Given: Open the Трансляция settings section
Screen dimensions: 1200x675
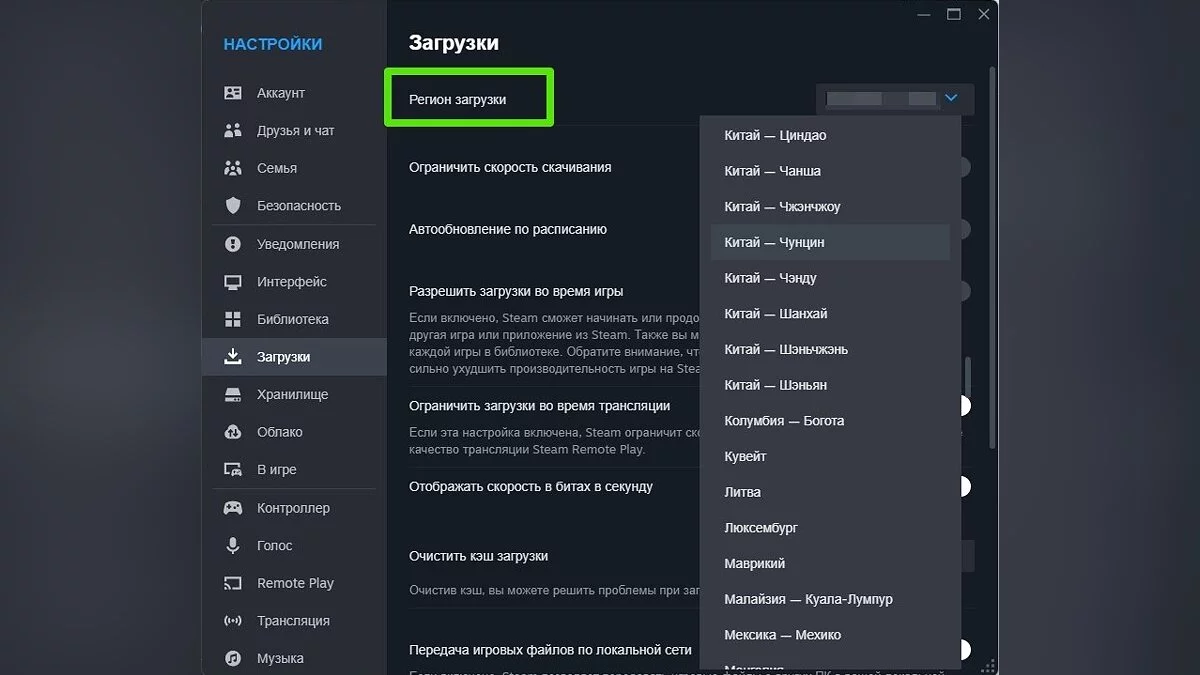Looking at the screenshot, I should coord(294,621).
